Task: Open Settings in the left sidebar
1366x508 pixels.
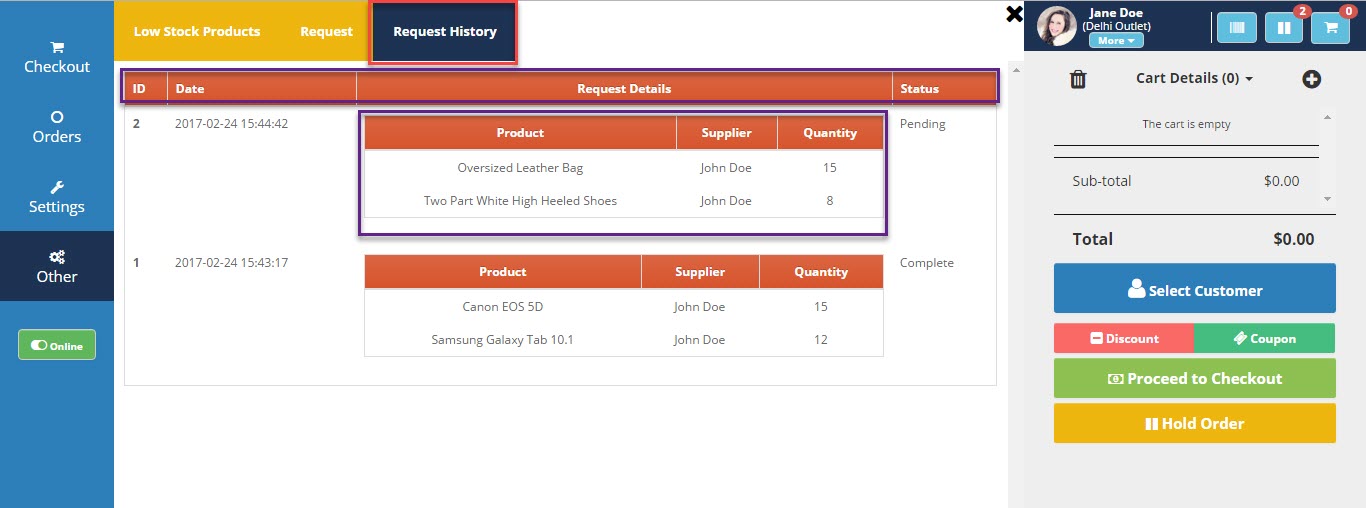Action: pos(57,197)
